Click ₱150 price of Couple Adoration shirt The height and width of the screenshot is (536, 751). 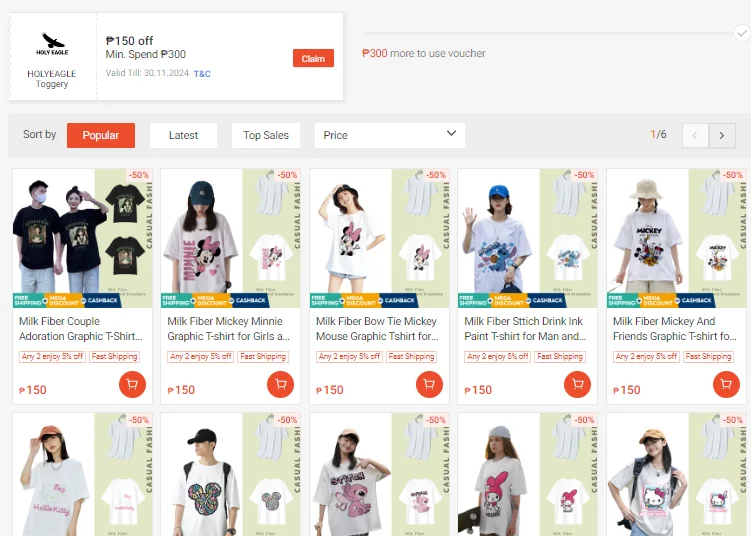tap(33, 390)
